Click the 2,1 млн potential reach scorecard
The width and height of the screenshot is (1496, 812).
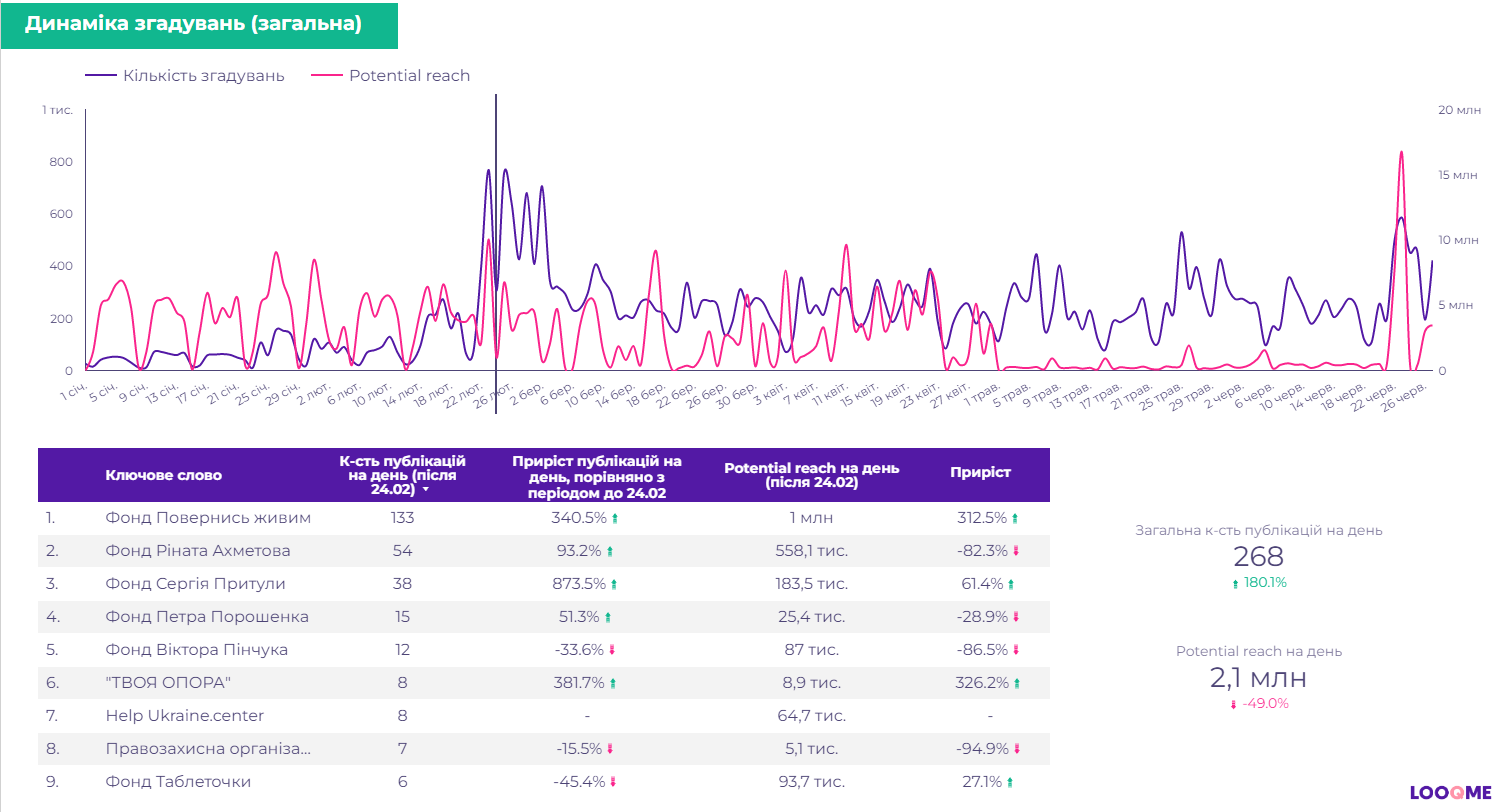pyautogui.click(x=1258, y=677)
